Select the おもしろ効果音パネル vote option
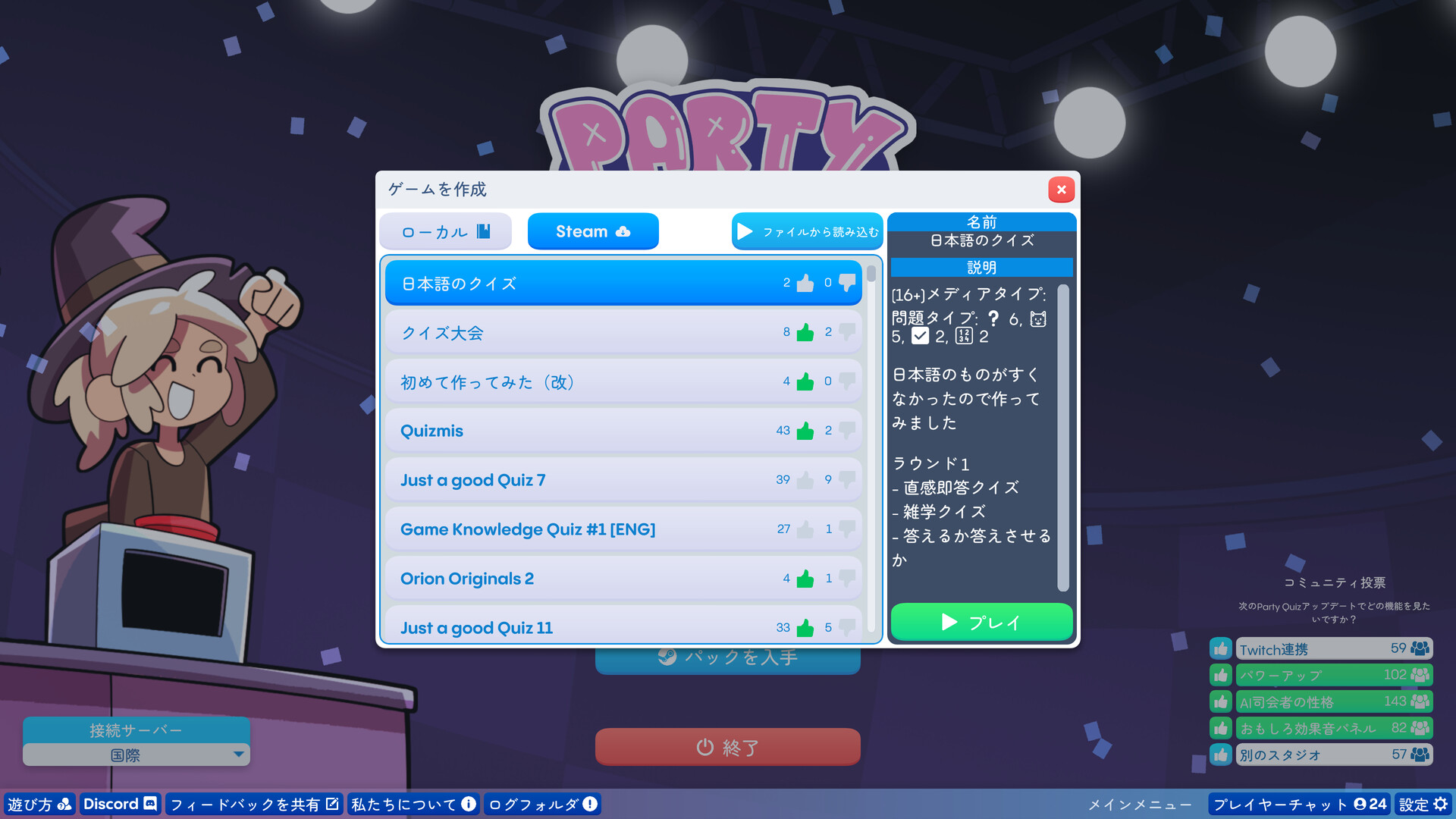Image resolution: width=1456 pixels, height=819 pixels. point(1334,729)
